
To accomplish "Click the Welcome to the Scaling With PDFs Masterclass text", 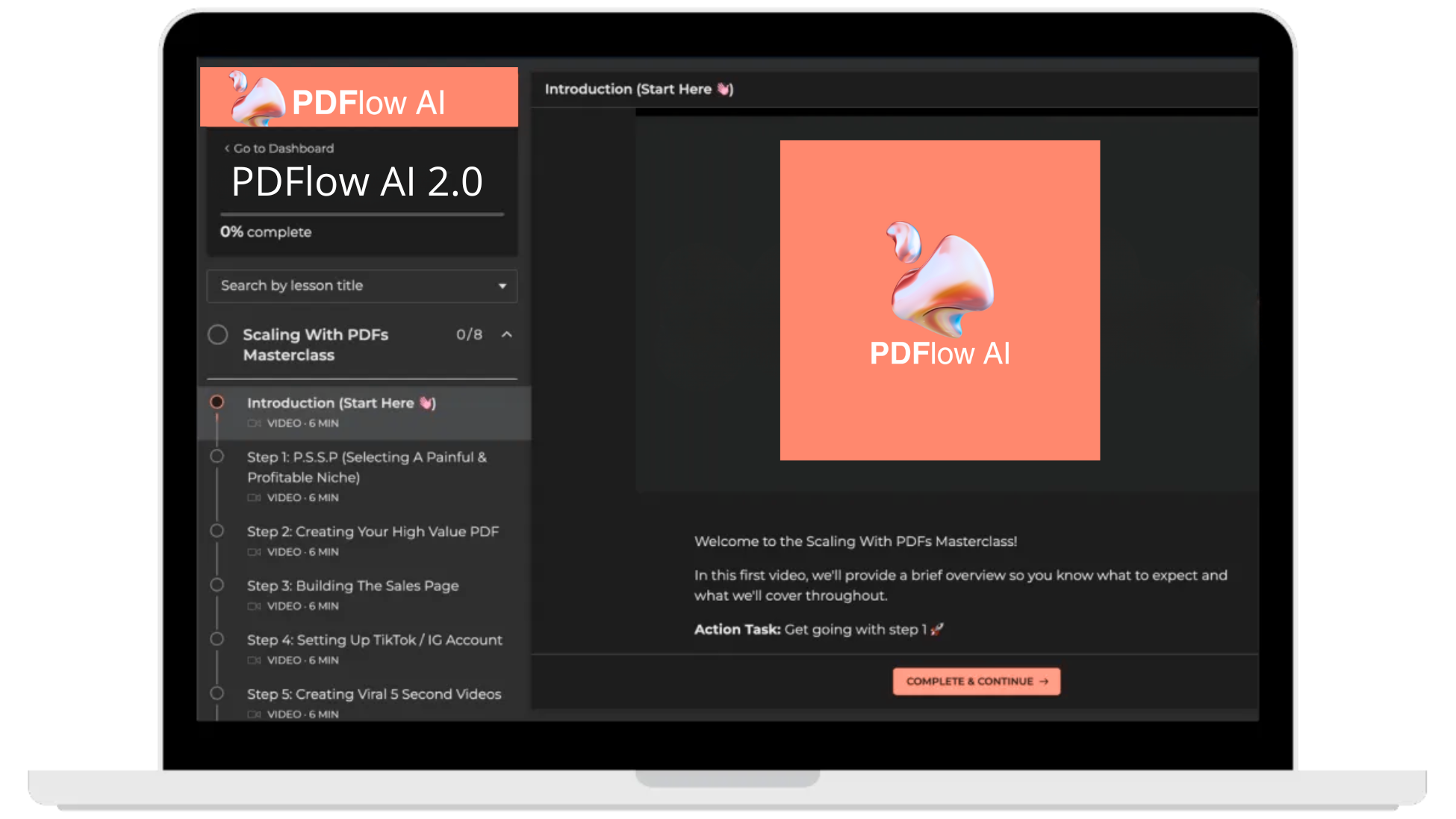I will tap(856, 541).
